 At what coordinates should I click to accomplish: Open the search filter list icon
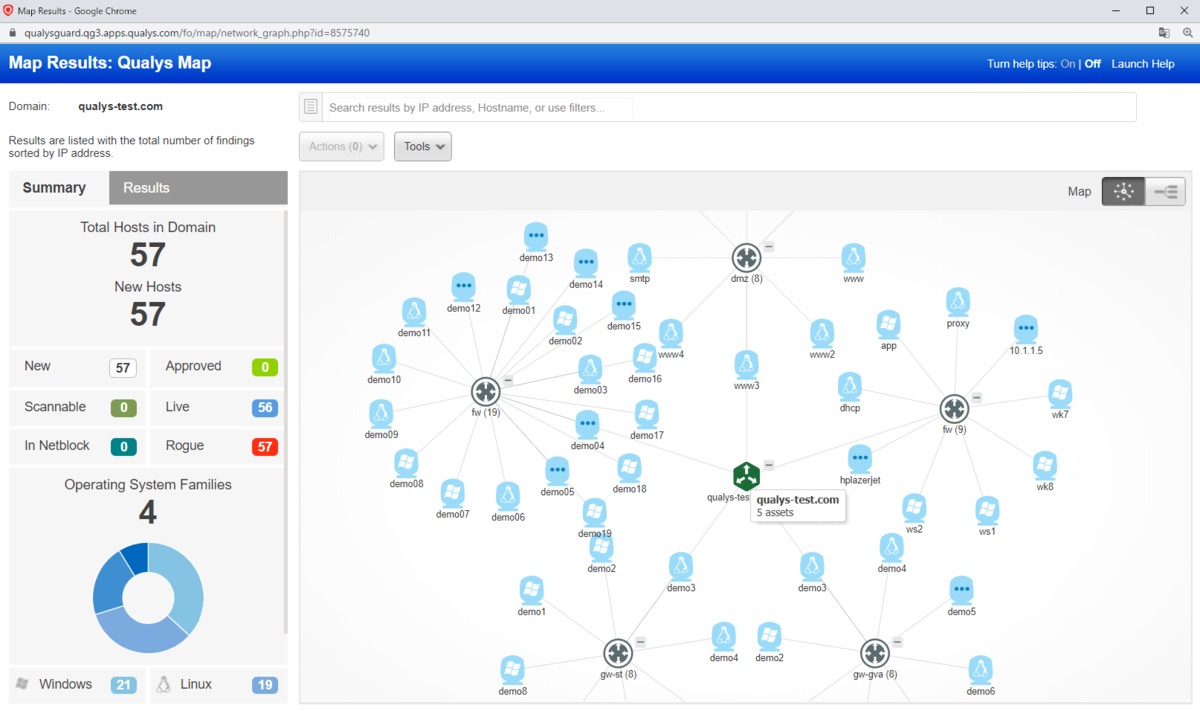(x=311, y=107)
